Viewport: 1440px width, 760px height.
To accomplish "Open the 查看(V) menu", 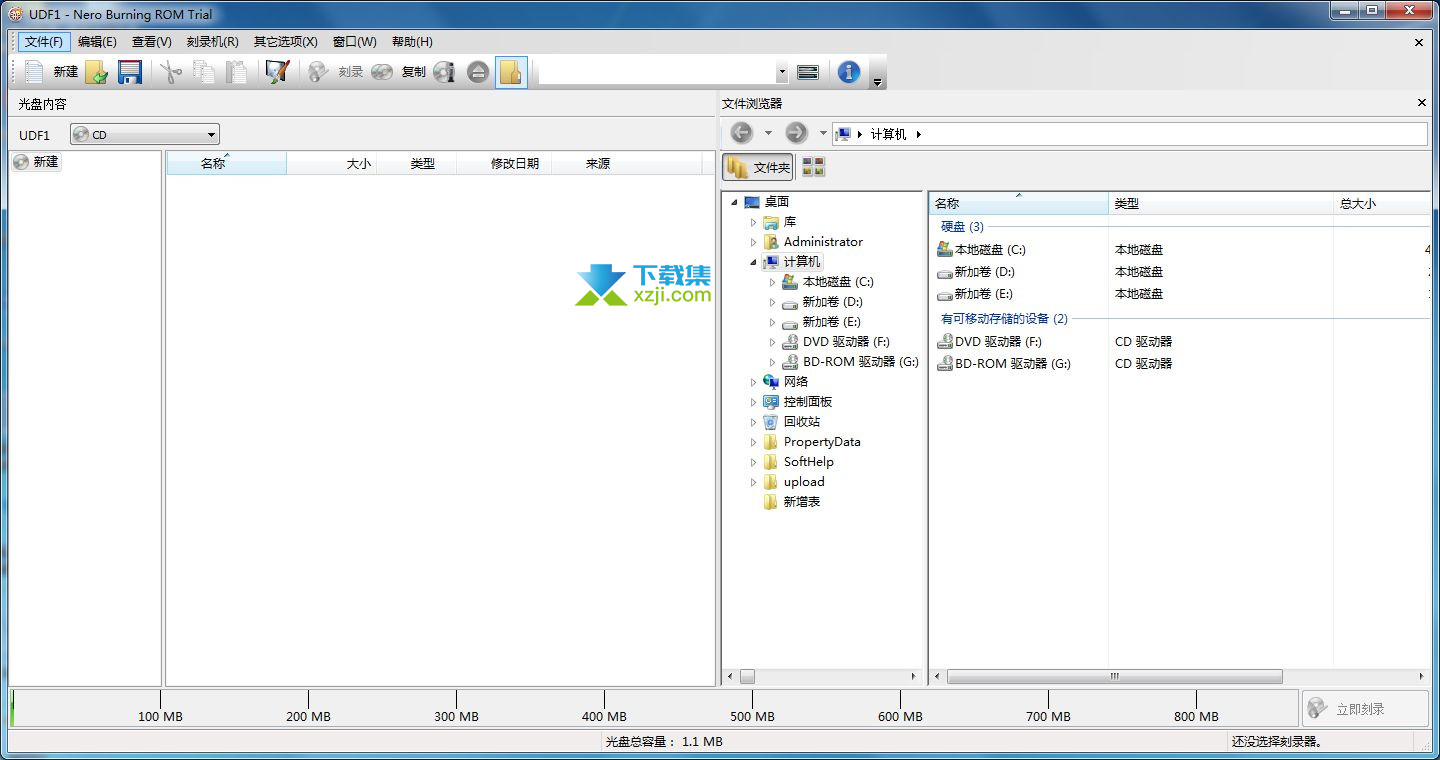I will [151, 42].
